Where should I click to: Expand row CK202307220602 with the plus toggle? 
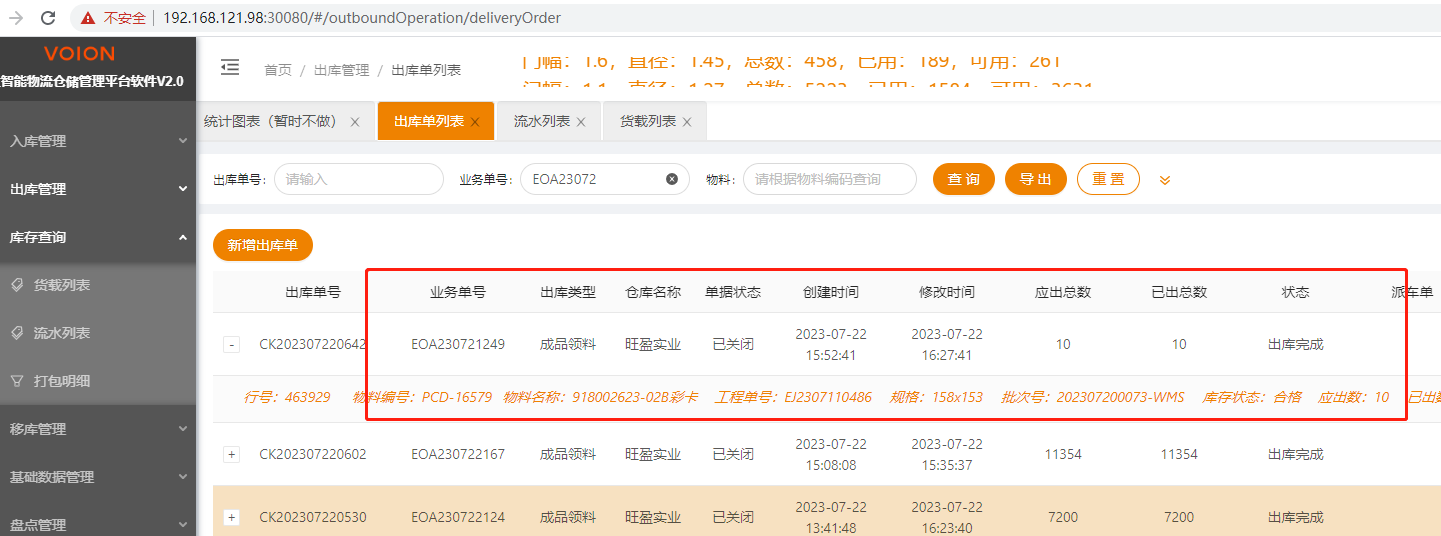[231, 454]
